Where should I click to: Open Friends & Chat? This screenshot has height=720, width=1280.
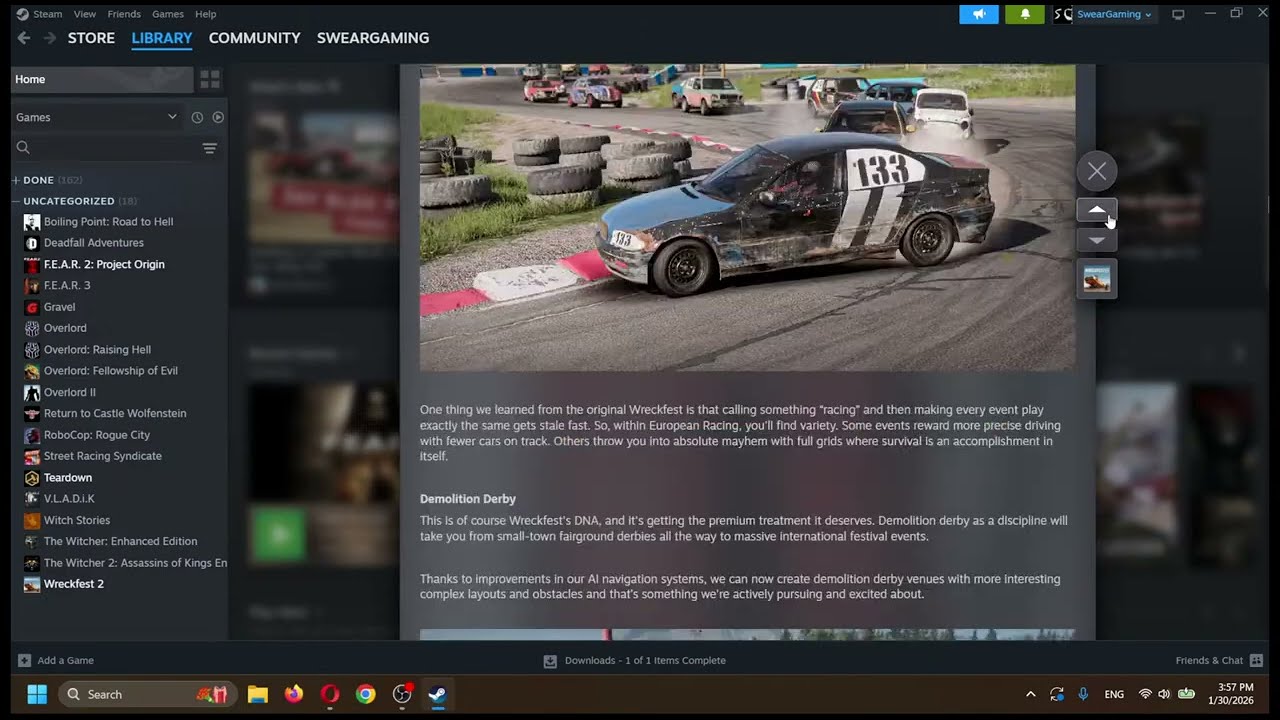point(1219,660)
